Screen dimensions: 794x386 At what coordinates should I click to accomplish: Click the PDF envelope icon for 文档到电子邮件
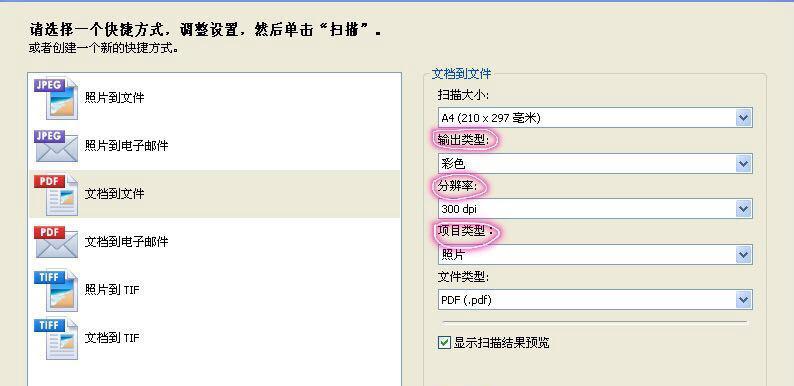pos(56,242)
